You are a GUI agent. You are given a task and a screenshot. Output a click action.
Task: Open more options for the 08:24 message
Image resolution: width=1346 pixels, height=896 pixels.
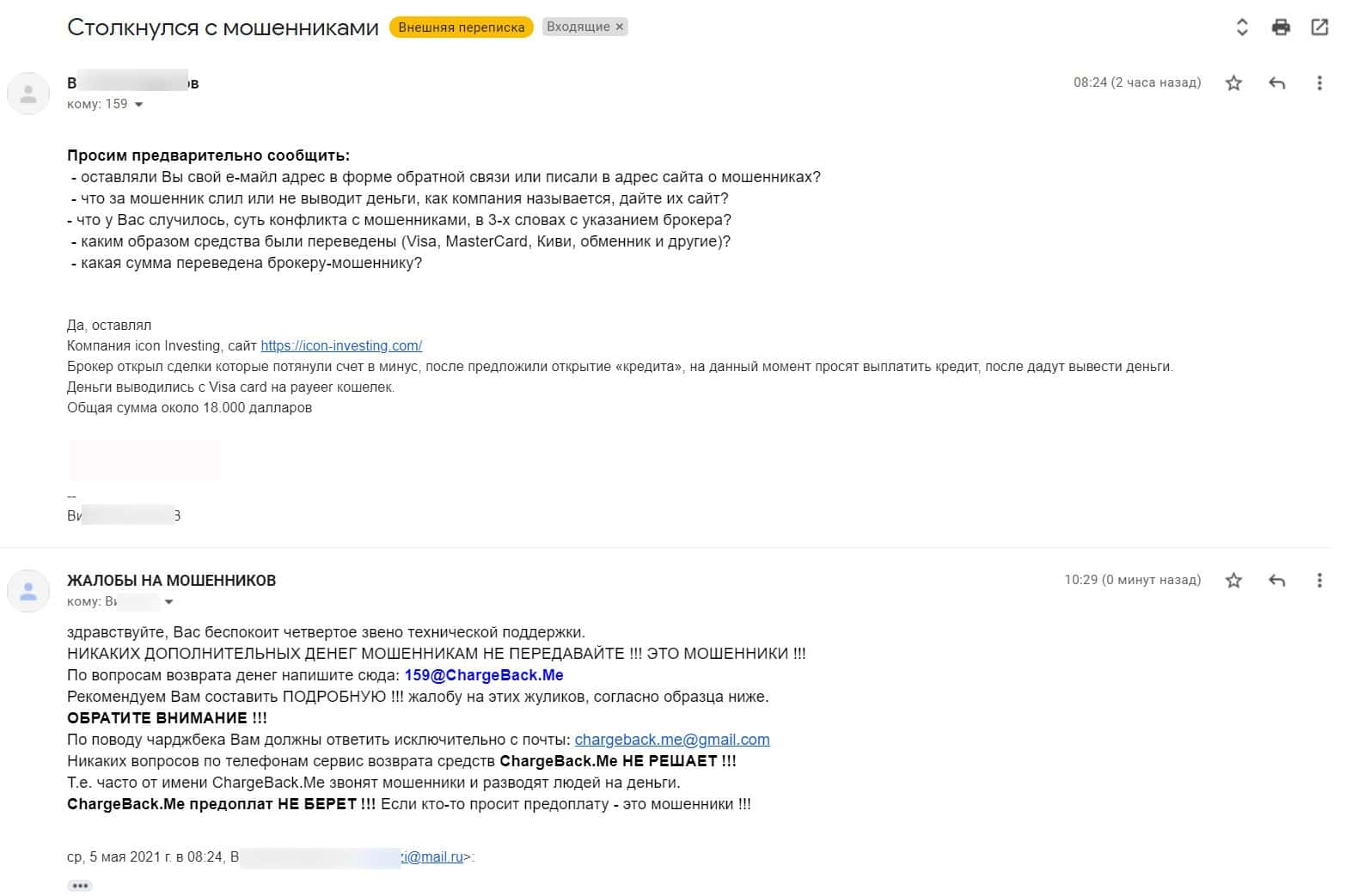tap(1319, 83)
